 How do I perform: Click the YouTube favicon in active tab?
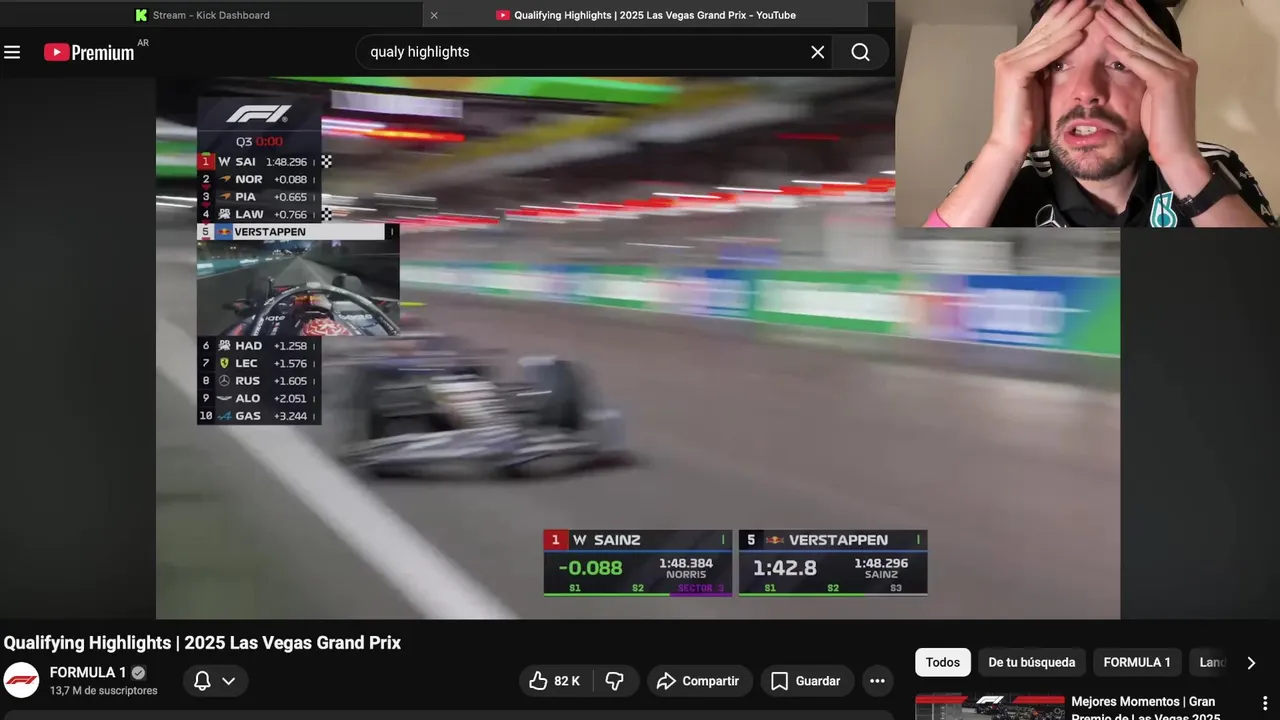[503, 15]
